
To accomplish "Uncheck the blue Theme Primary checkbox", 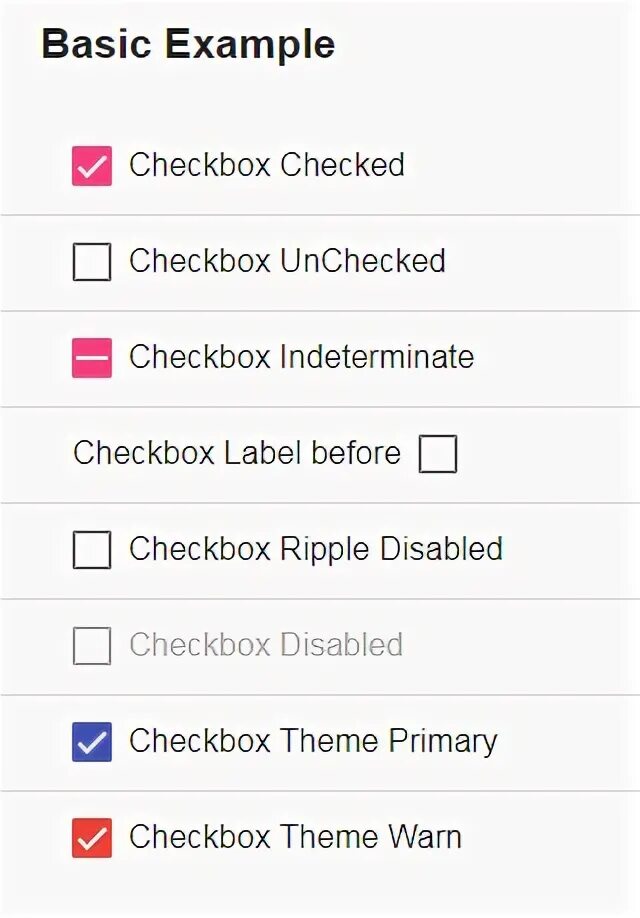I will 92,742.
